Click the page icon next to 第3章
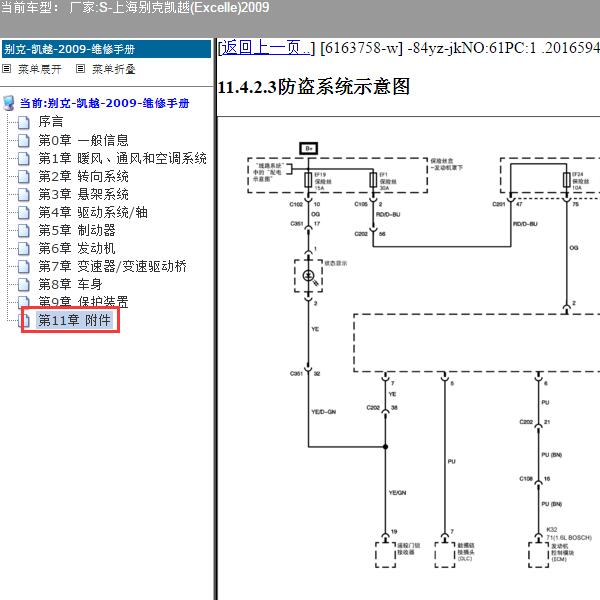This screenshot has width=600, height=600. pyautogui.click(x=24, y=194)
